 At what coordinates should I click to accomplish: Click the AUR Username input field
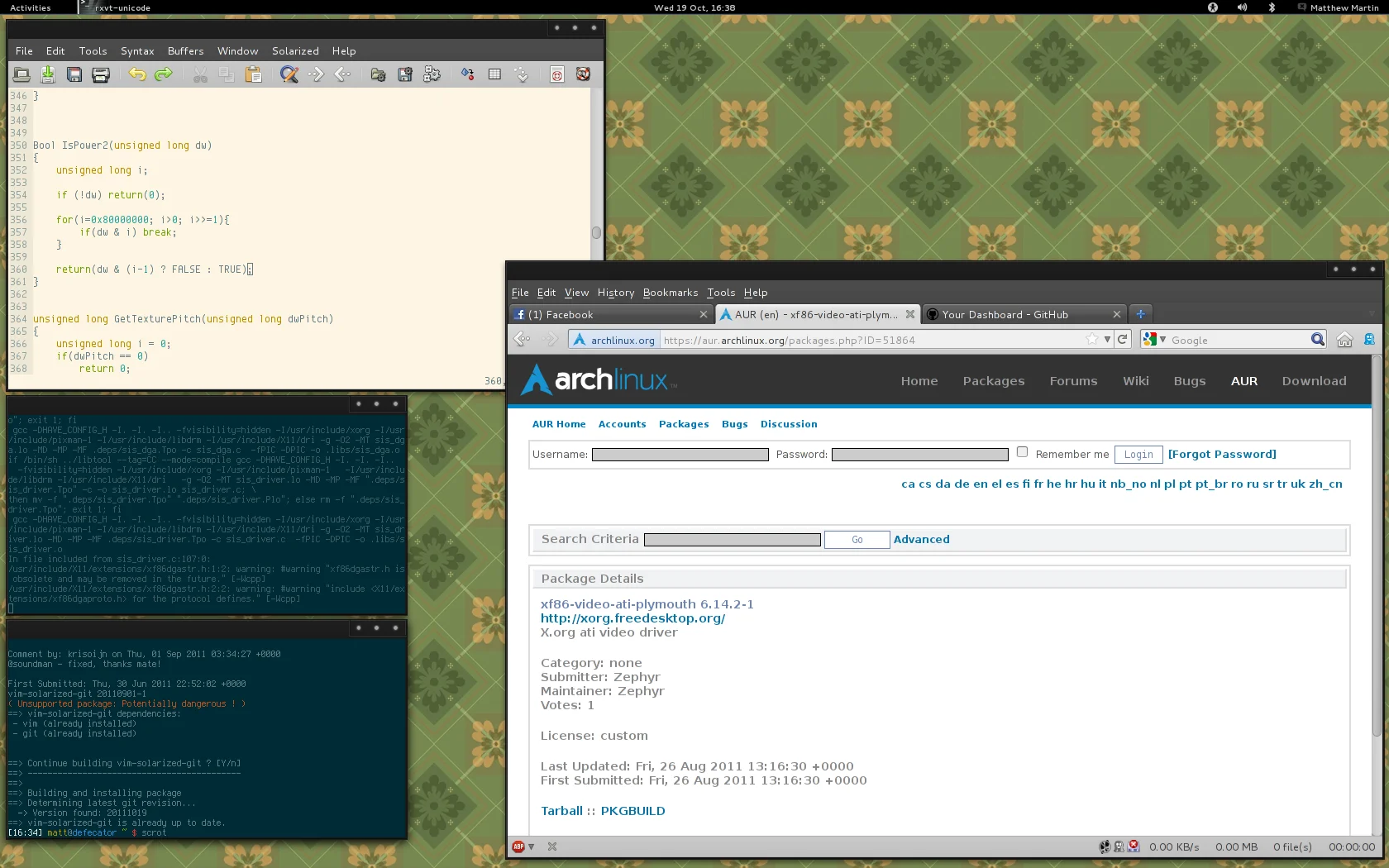680,455
